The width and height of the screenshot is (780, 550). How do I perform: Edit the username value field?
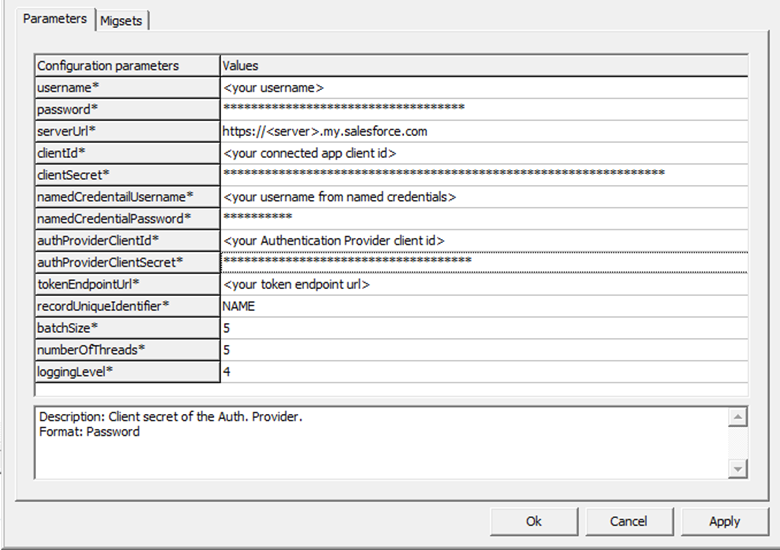[484, 88]
